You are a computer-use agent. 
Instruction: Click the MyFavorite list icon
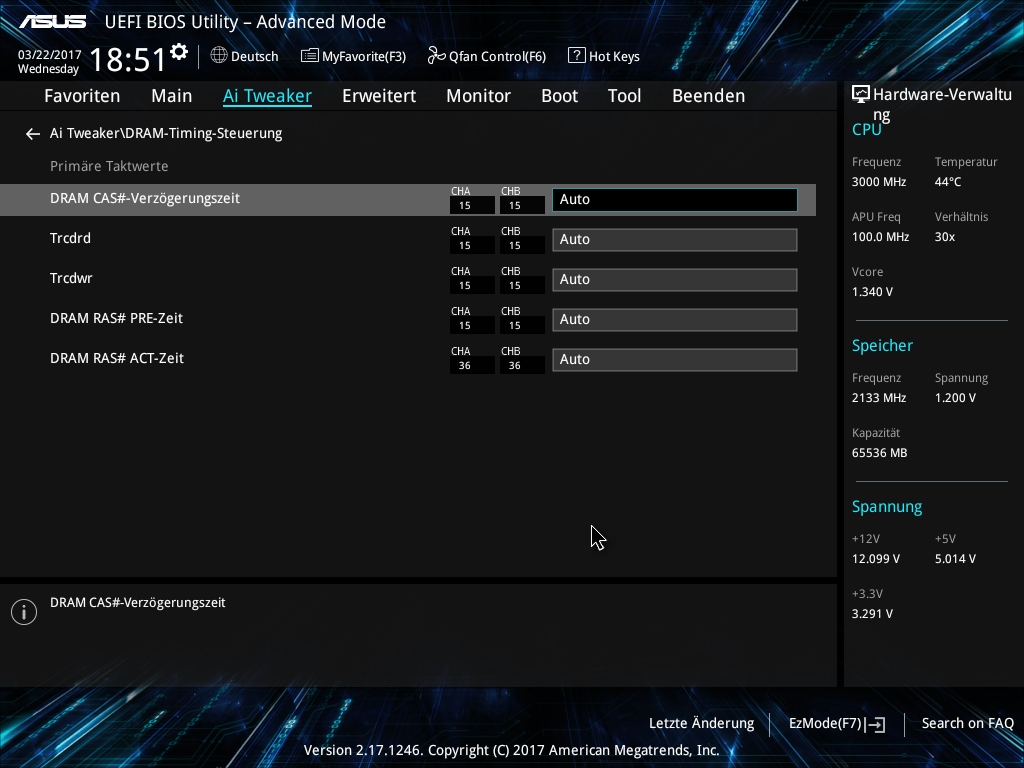310,56
